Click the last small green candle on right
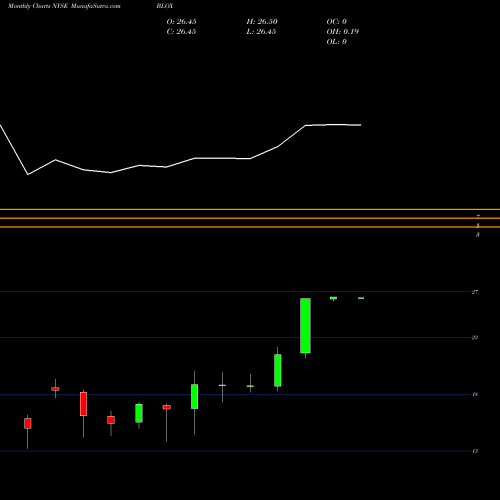 tap(361, 298)
